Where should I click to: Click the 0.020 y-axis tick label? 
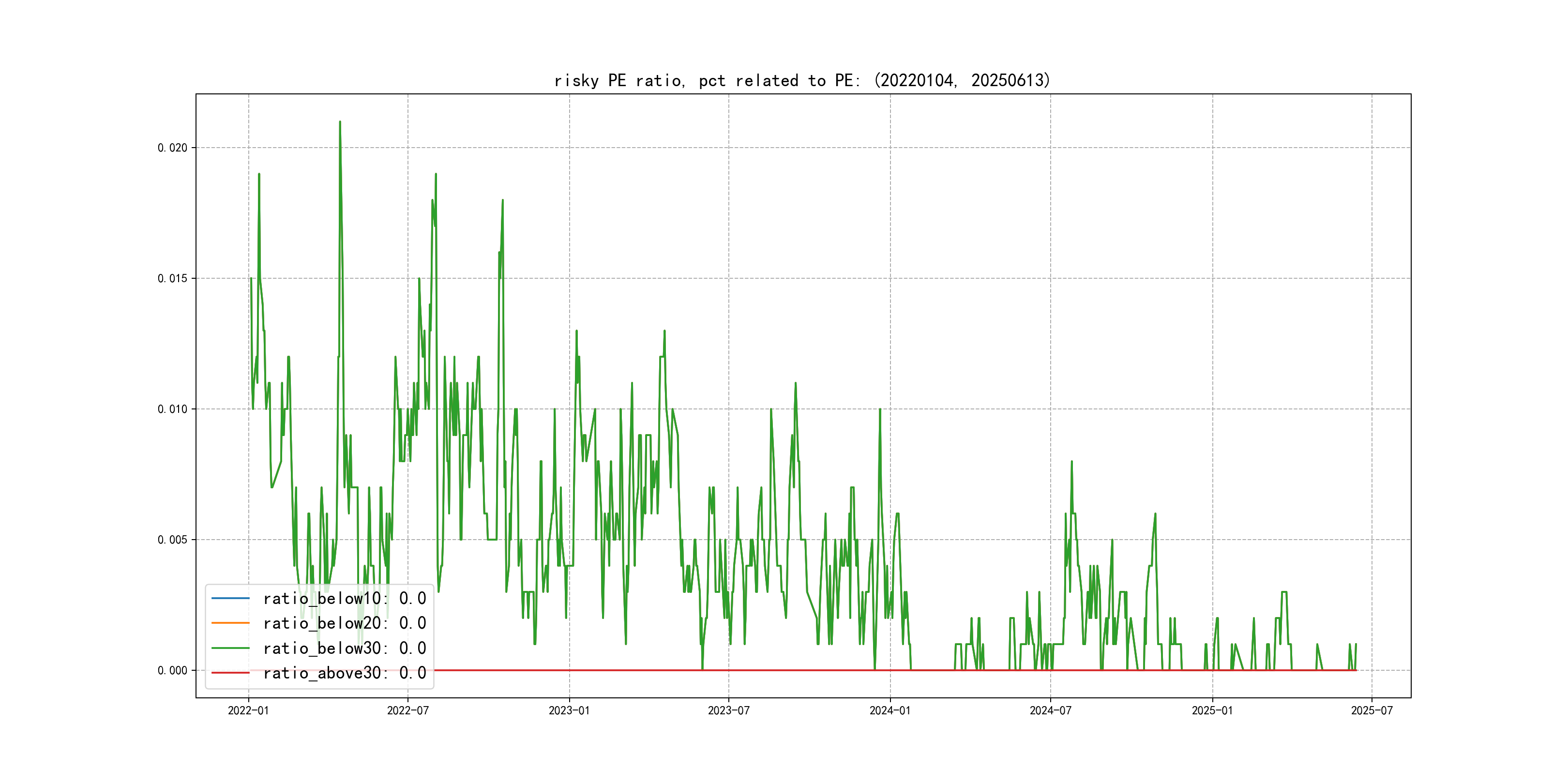point(172,148)
